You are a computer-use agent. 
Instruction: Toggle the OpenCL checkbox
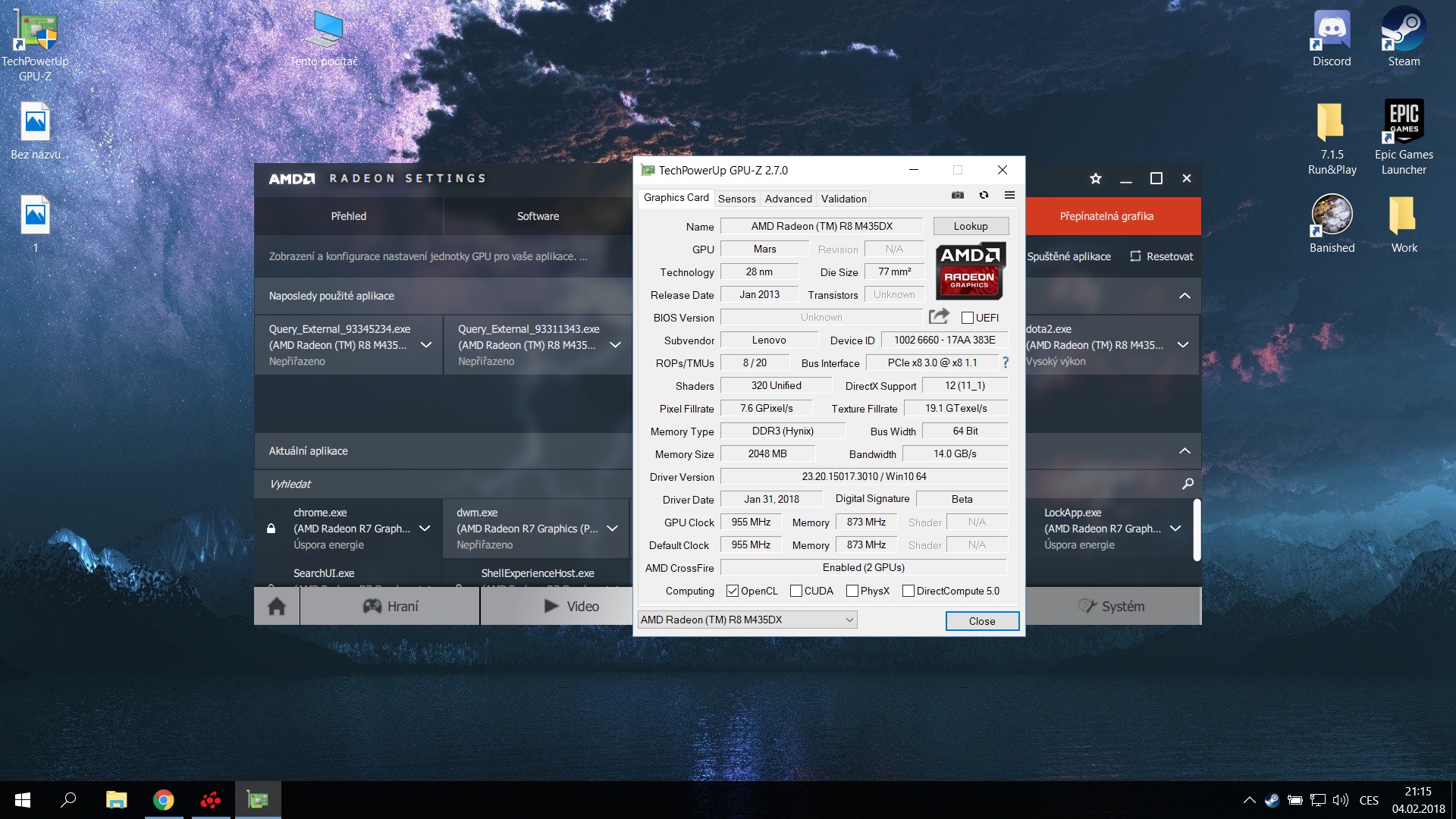point(733,591)
